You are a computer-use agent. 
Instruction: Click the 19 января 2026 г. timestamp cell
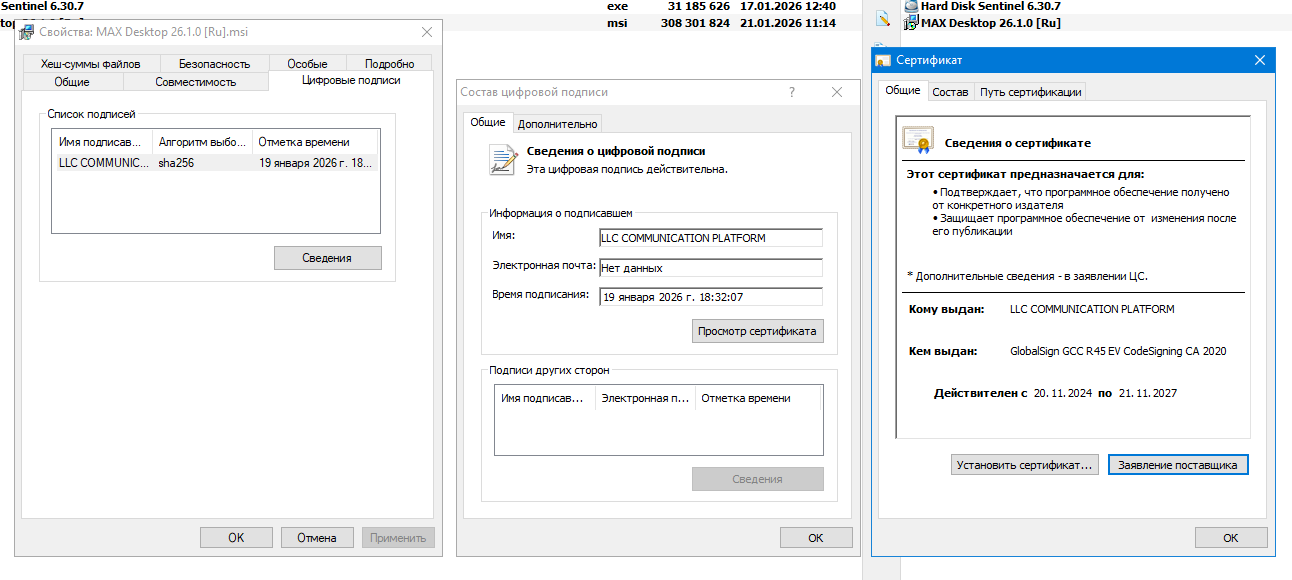click(316, 163)
